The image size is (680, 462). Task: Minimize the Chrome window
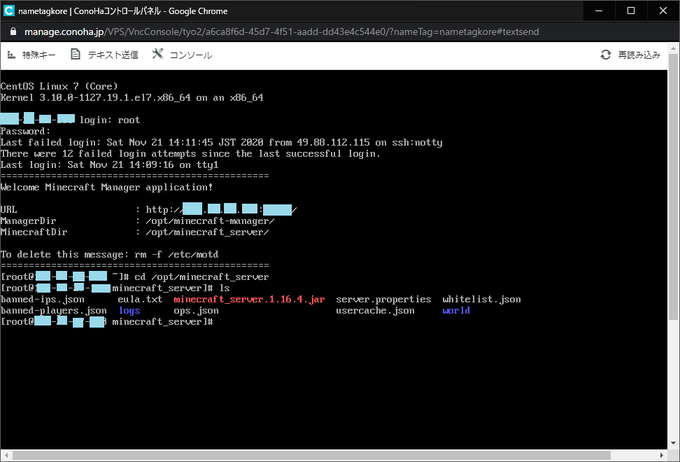coord(599,11)
